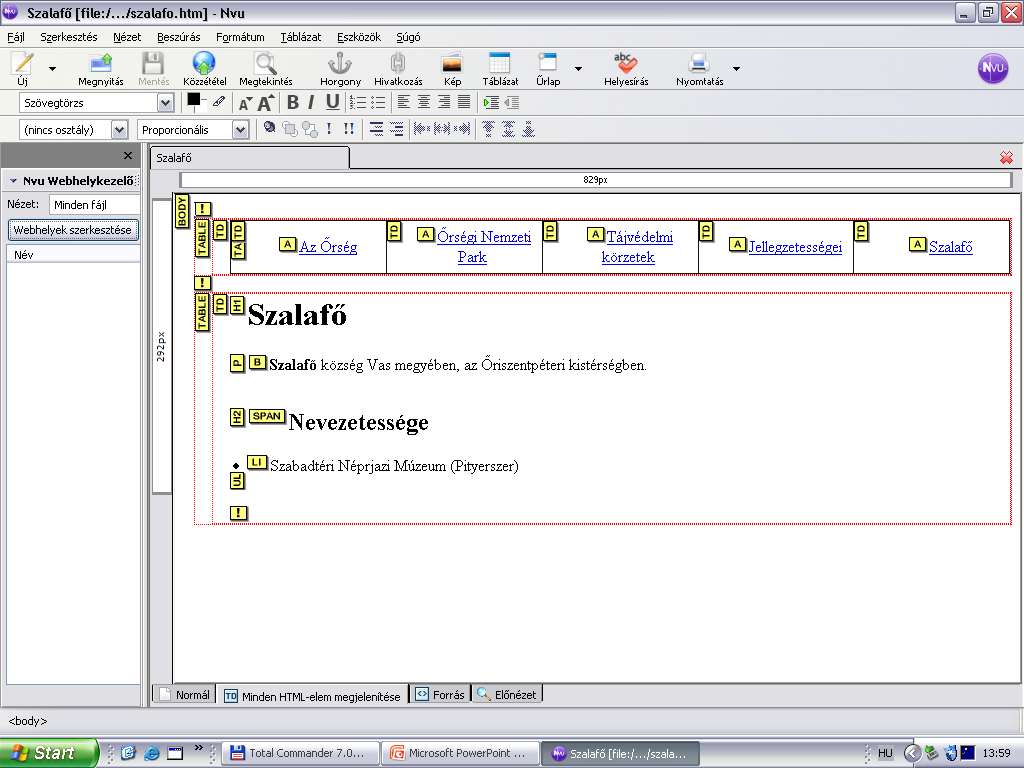Create a new page with the Új icon

click(23, 68)
